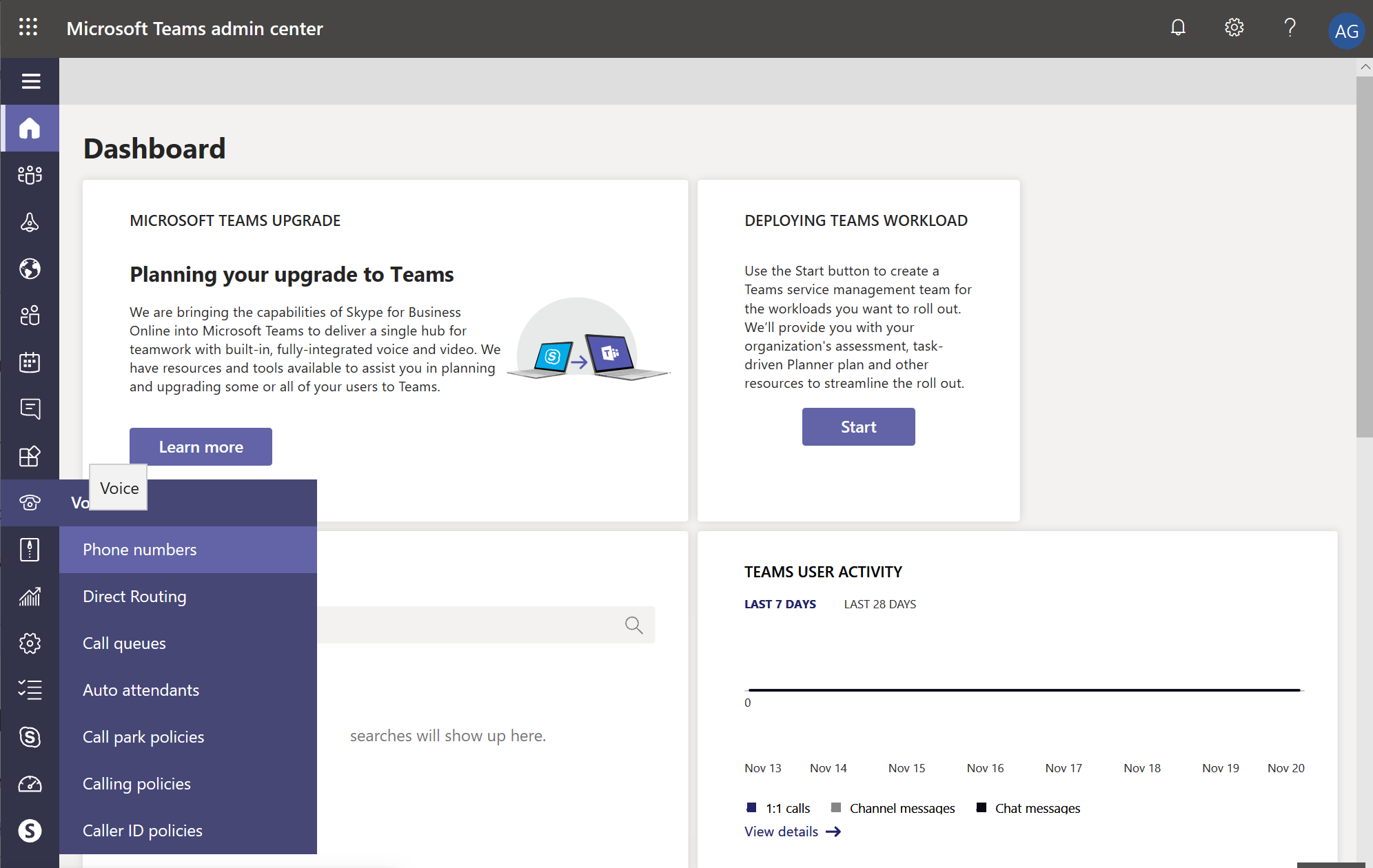Viewport: 1373px width, 868px height.
Task: Open Call quality dashboard gauge icon
Action: [30, 784]
